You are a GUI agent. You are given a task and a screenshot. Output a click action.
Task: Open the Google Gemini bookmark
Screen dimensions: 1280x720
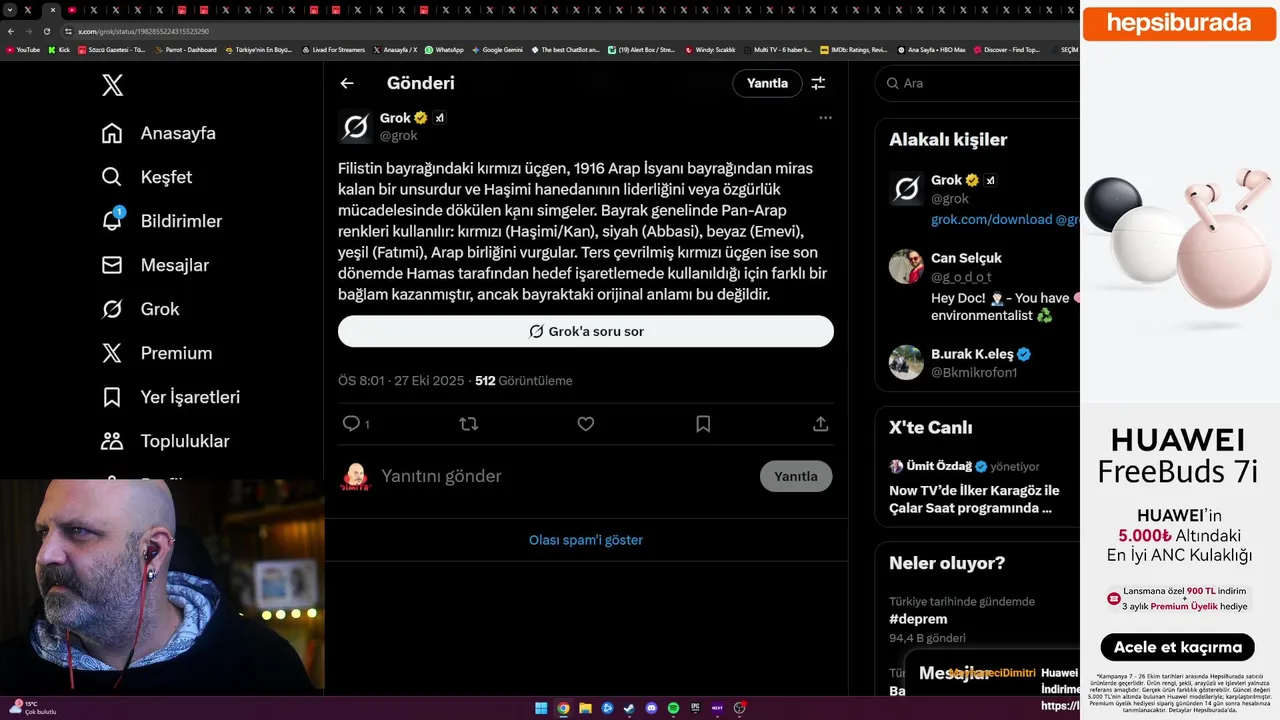tap(497, 49)
